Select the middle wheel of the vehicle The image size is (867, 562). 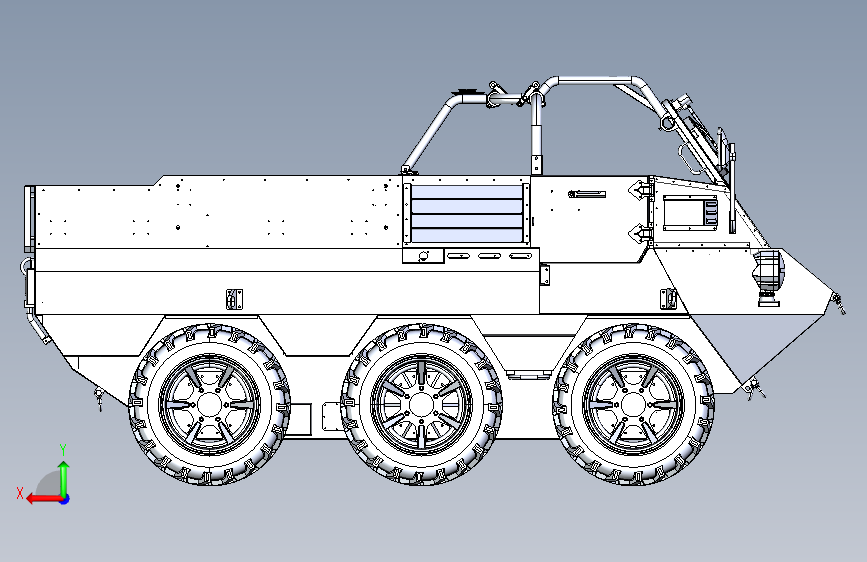point(421,404)
